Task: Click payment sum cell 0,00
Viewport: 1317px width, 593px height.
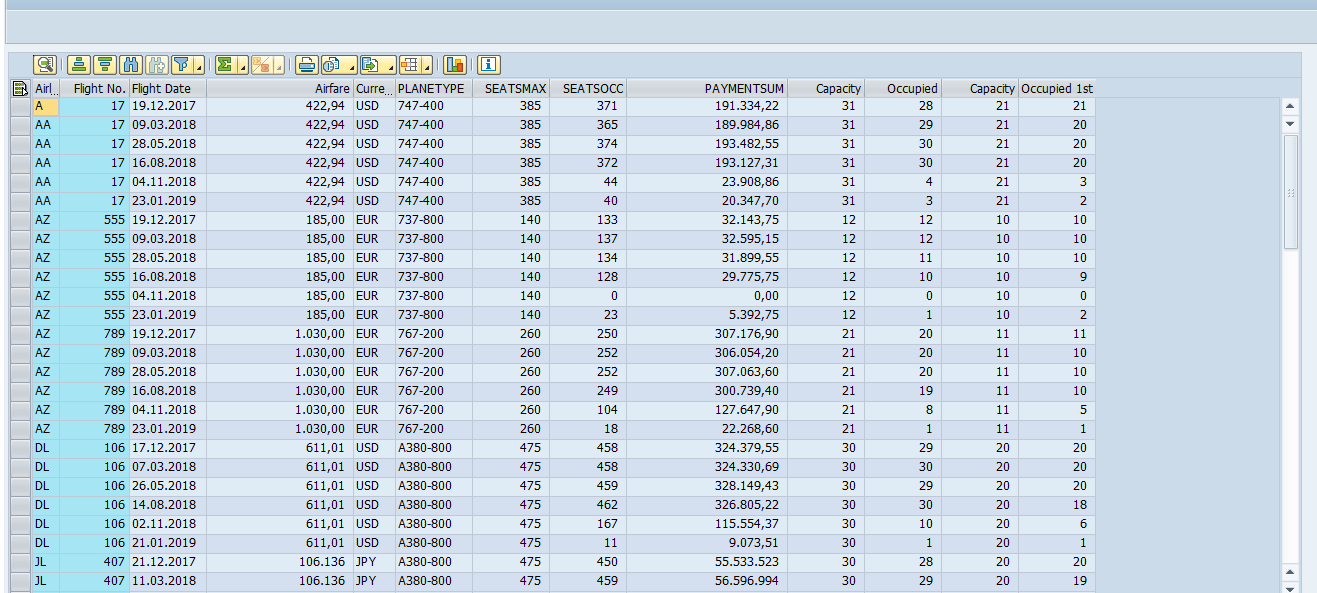Action: 707,296
